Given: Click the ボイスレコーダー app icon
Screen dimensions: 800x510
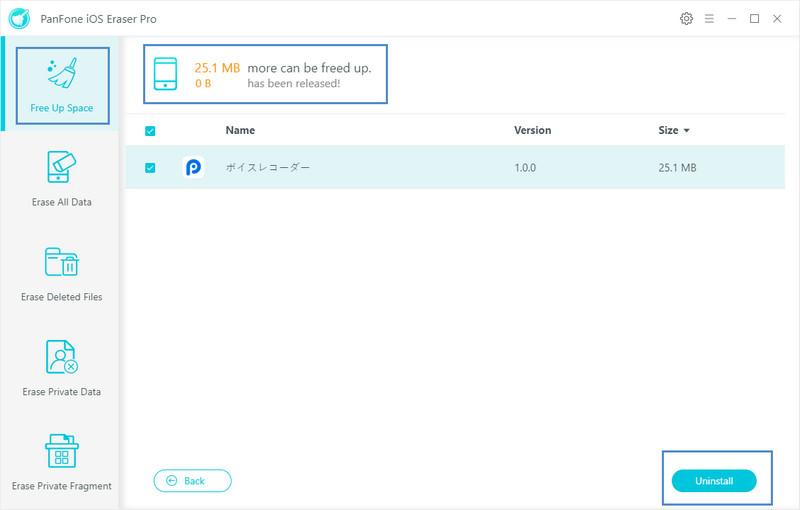Looking at the screenshot, I should pos(193,167).
